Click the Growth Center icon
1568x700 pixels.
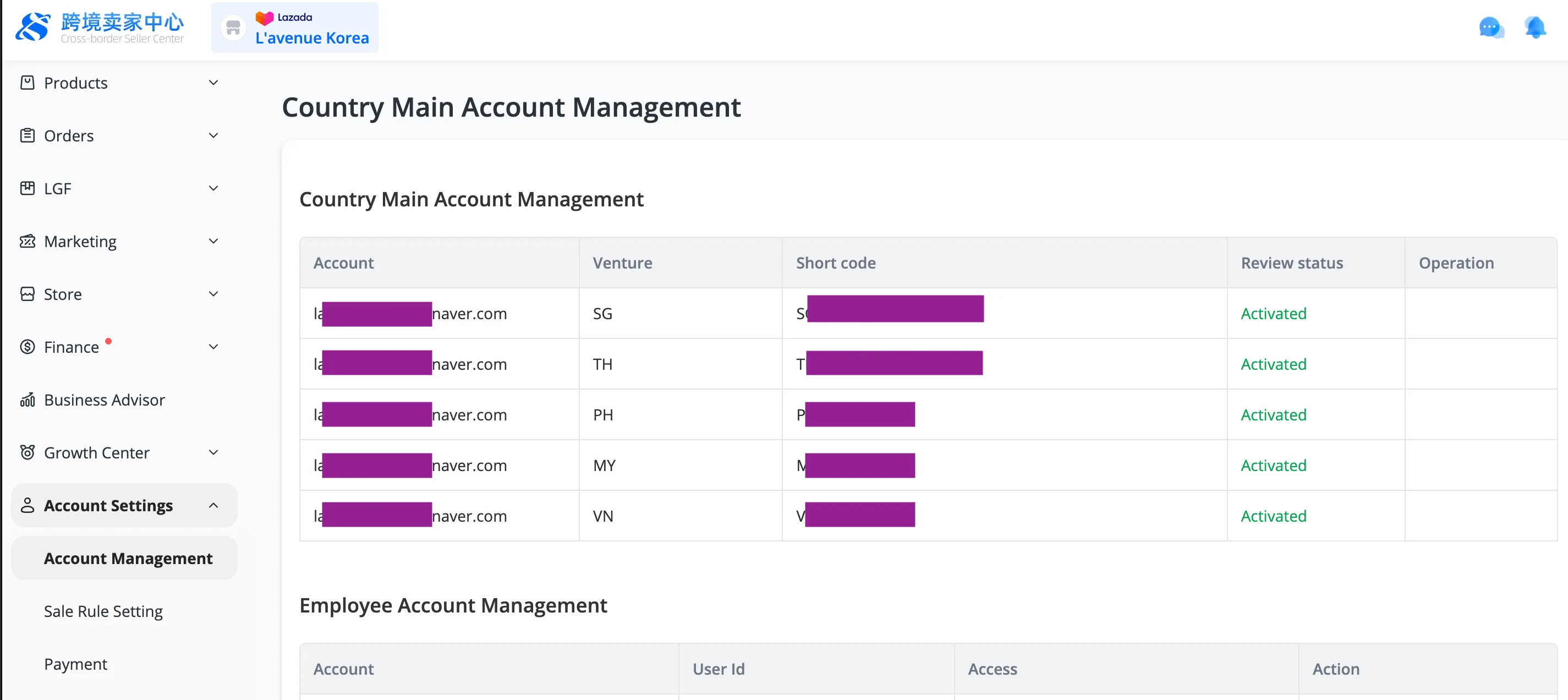pyautogui.click(x=28, y=453)
